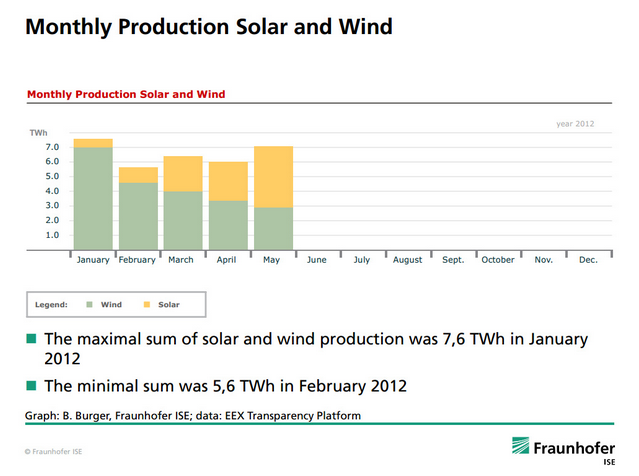Viewport: 639px width, 476px height.
Task: Select the October month axis label
Action: click(x=497, y=260)
